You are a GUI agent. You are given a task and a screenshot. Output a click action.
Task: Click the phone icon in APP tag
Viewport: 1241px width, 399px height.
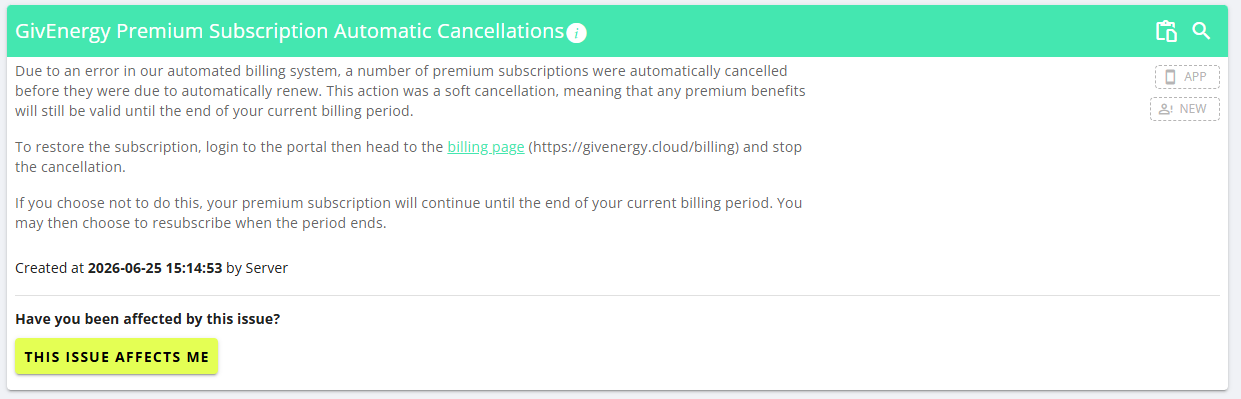pyautogui.click(x=1170, y=77)
